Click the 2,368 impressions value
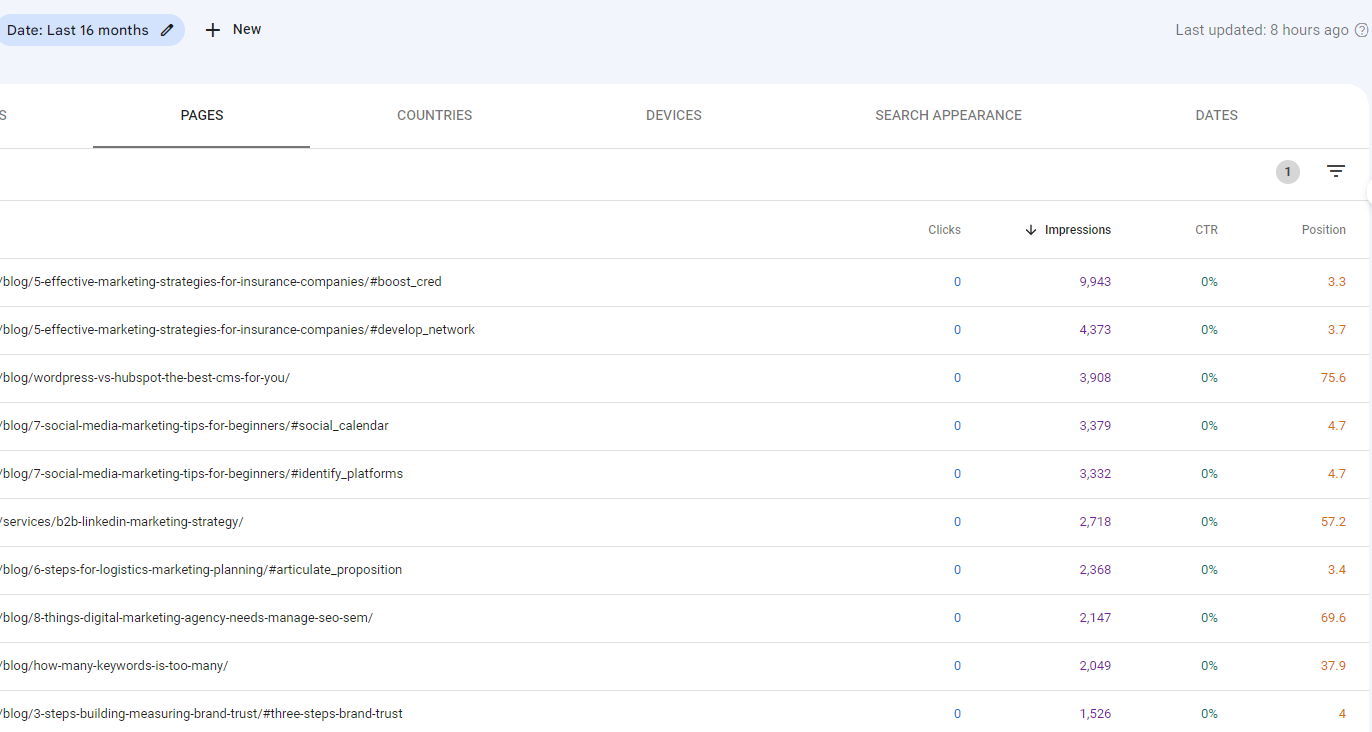 (x=1095, y=570)
